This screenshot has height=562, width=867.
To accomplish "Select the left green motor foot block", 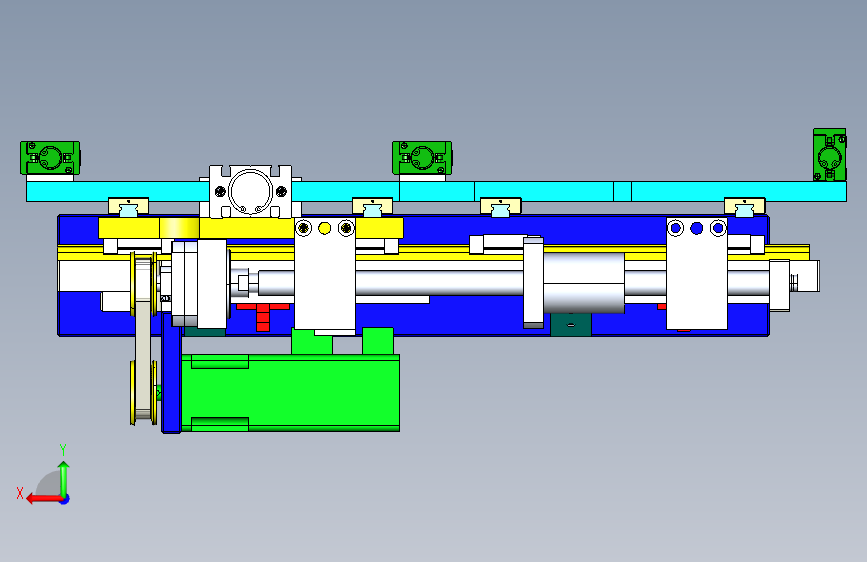I will click(x=312, y=342).
